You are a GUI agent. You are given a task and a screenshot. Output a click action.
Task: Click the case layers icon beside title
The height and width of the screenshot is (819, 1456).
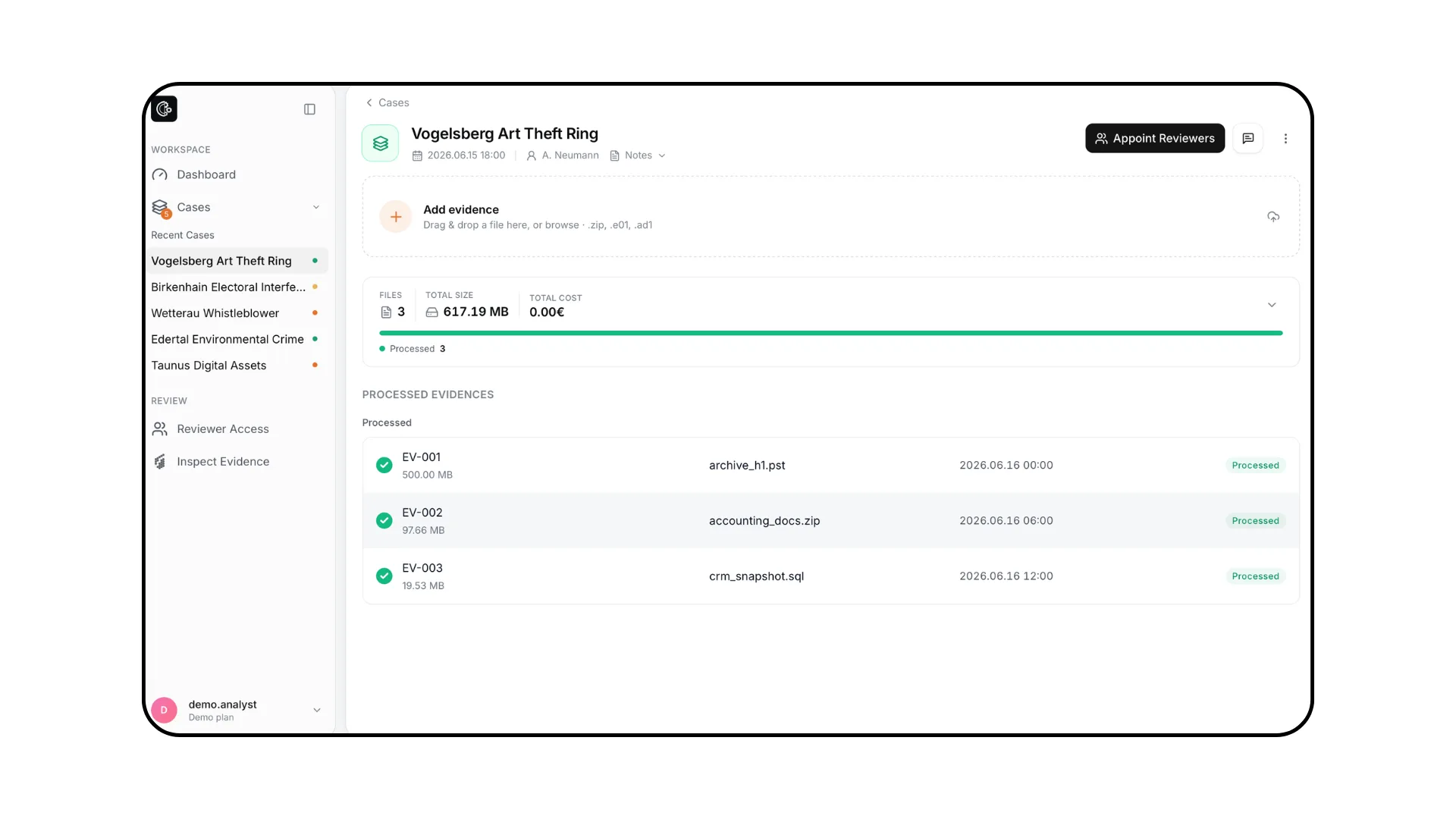[x=381, y=143]
